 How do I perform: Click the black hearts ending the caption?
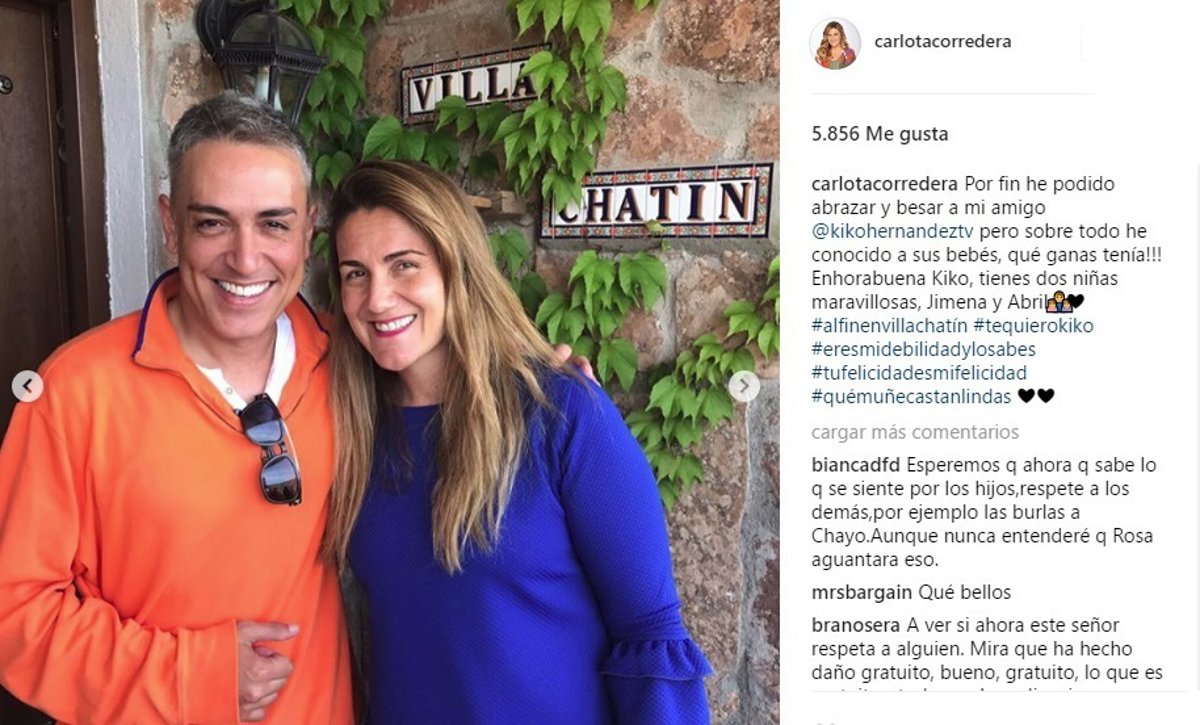click(1036, 396)
